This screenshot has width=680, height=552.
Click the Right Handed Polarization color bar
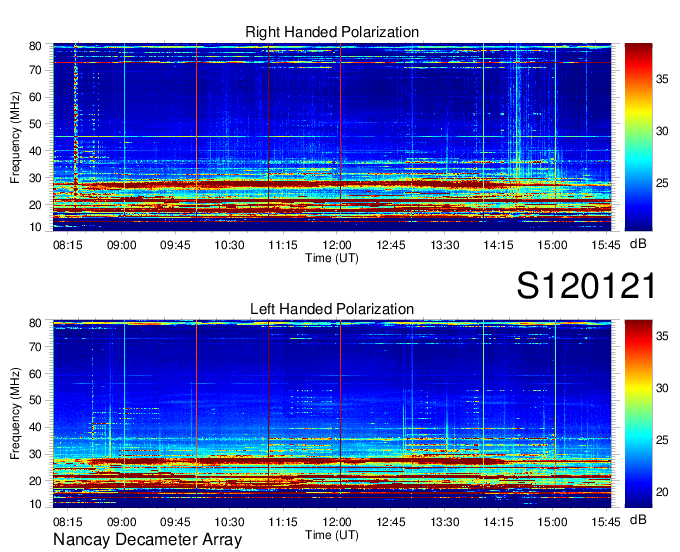[638, 137]
